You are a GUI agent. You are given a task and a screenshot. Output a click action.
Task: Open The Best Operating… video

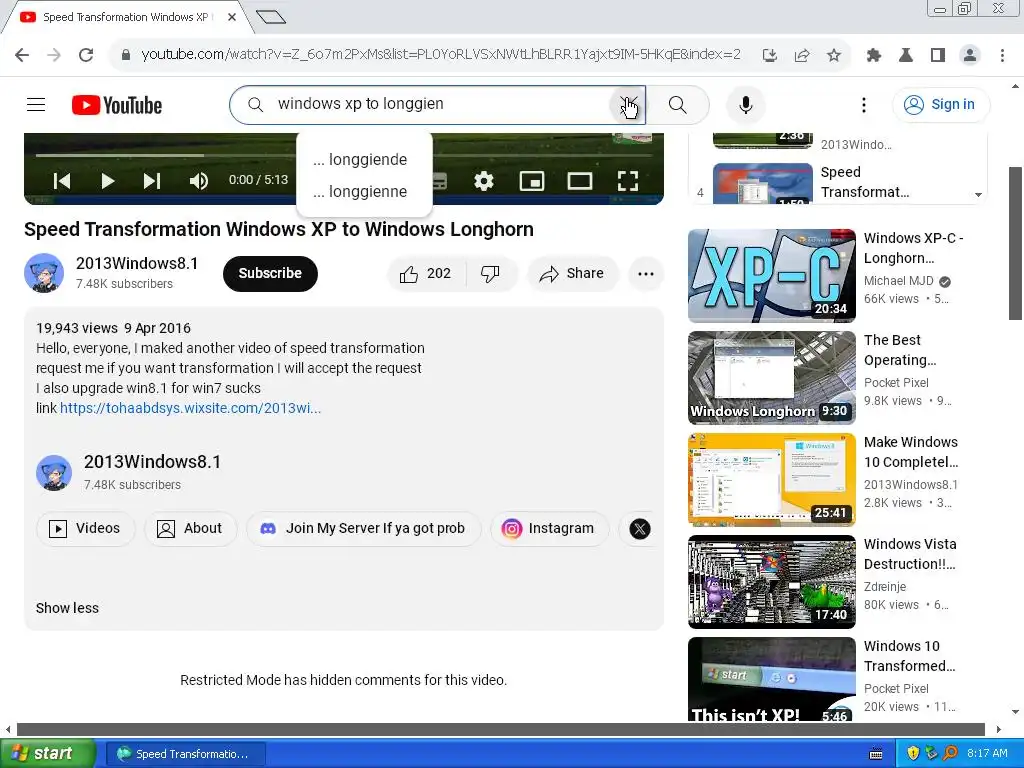pos(771,377)
